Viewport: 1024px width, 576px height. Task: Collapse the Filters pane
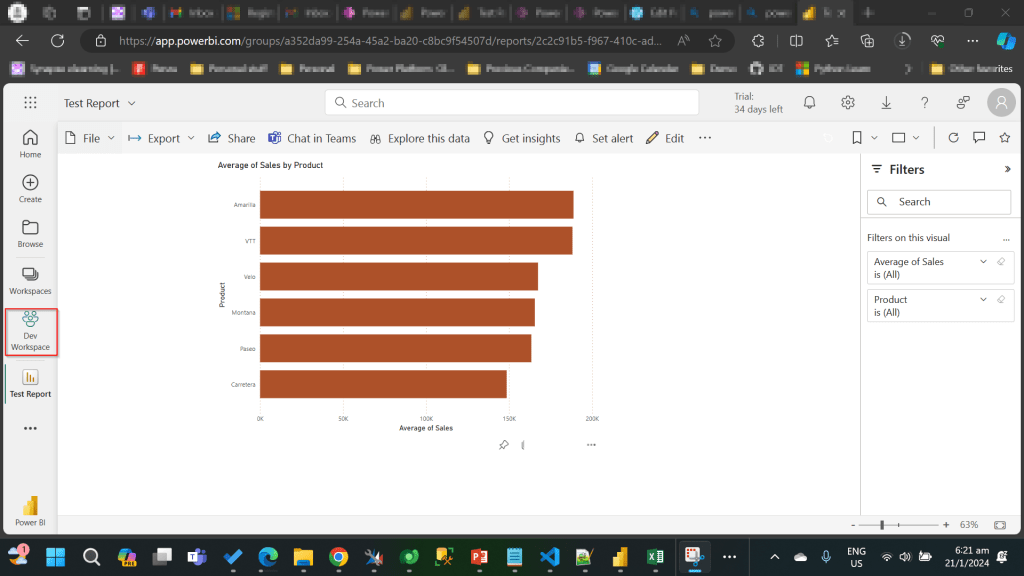coord(1007,170)
